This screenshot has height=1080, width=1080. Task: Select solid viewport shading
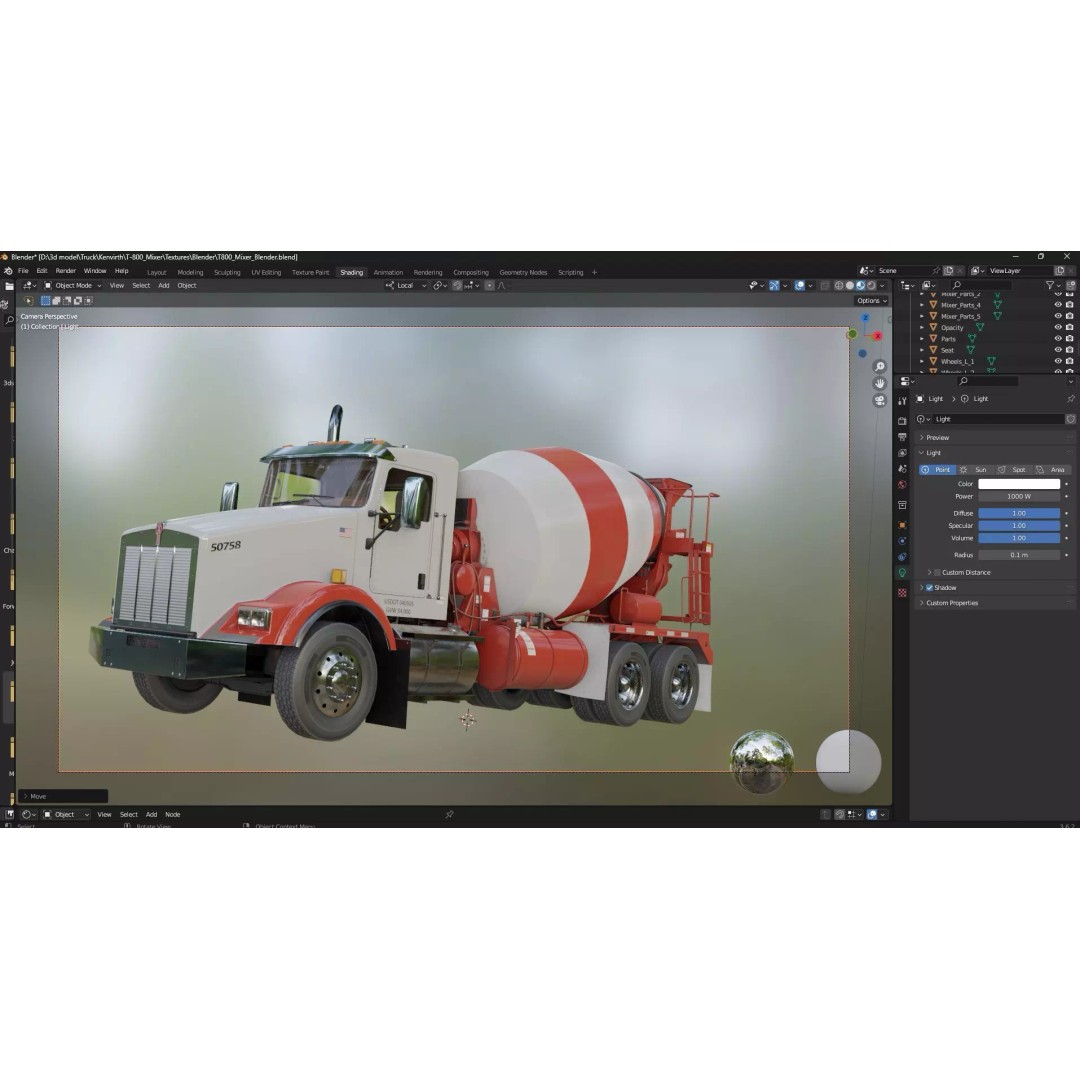(x=849, y=285)
